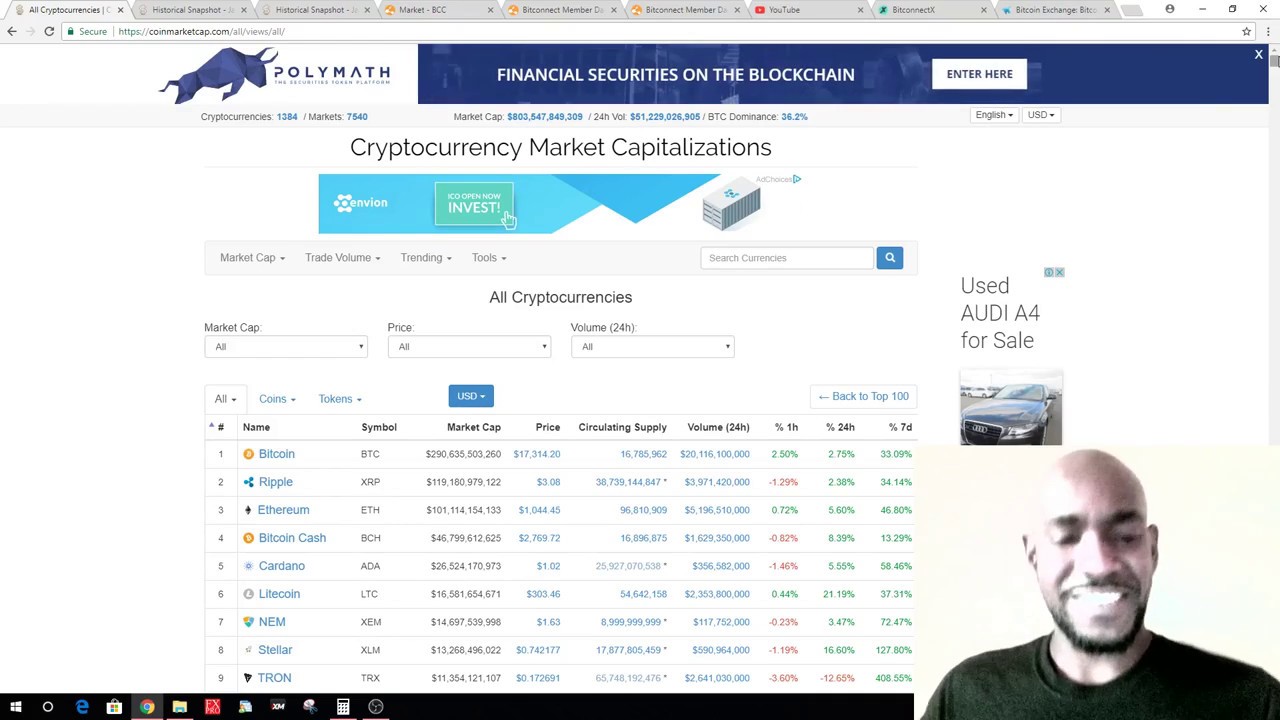Click the Back to Top 100 link
The height and width of the screenshot is (720, 1280).
pos(863,396)
